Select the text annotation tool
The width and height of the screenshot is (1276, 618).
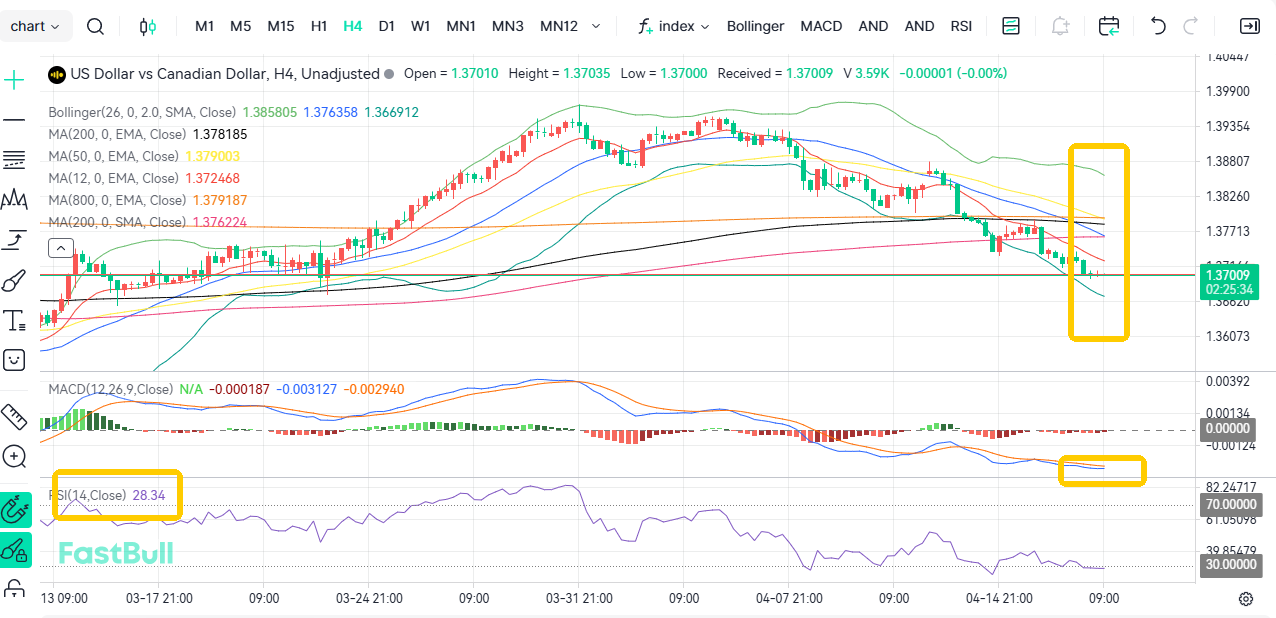pos(14,320)
